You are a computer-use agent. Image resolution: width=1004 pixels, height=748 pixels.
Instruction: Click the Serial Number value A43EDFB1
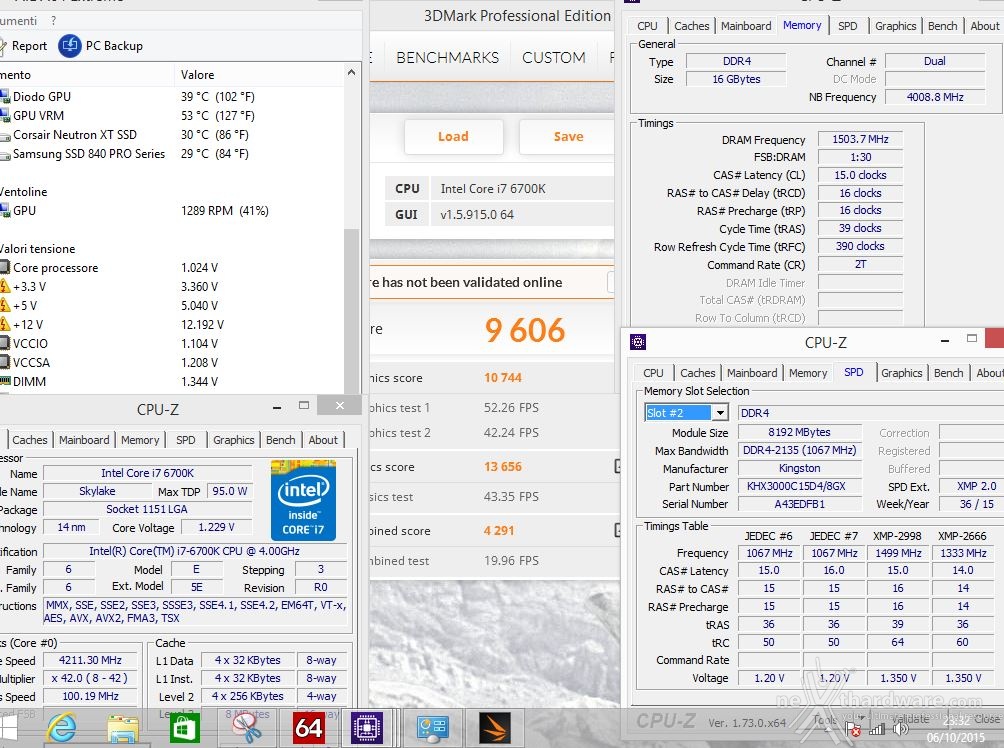pos(800,504)
